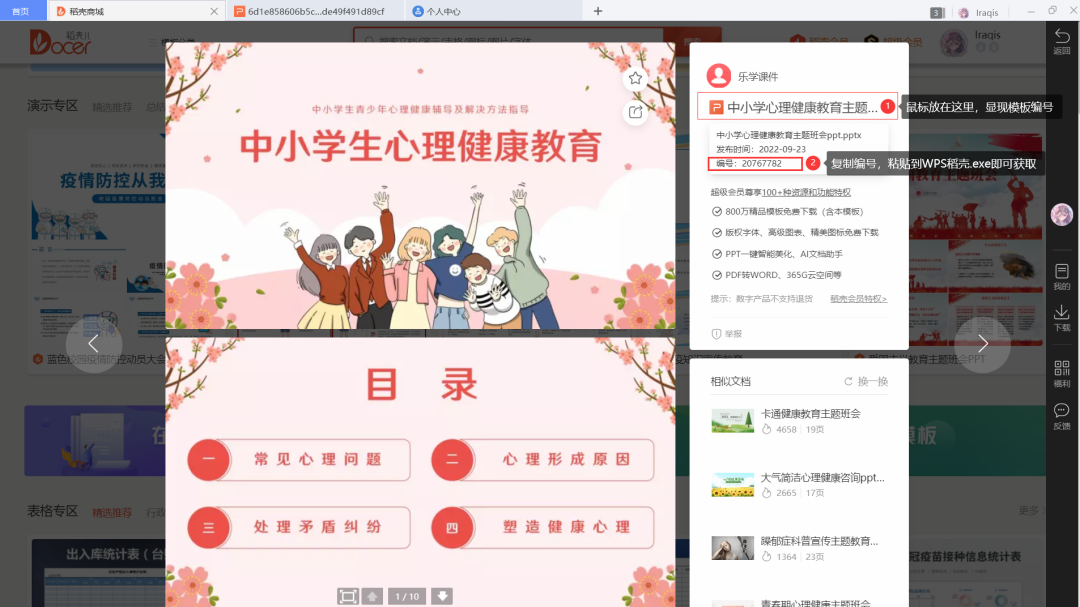Click the Docer logo
Image resolution: width=1080 pixels, height=607 pixels.
click(61, 43)
